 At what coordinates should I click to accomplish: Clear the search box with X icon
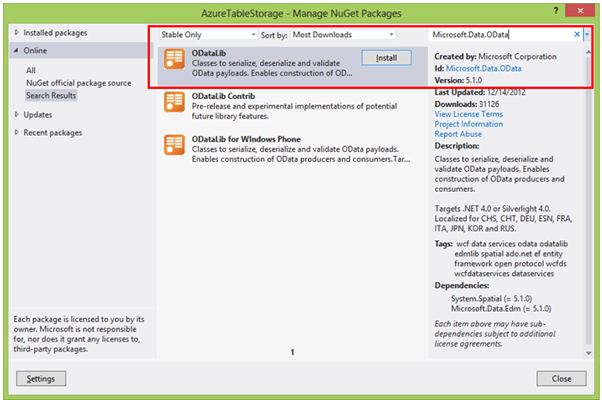point(577,34)
